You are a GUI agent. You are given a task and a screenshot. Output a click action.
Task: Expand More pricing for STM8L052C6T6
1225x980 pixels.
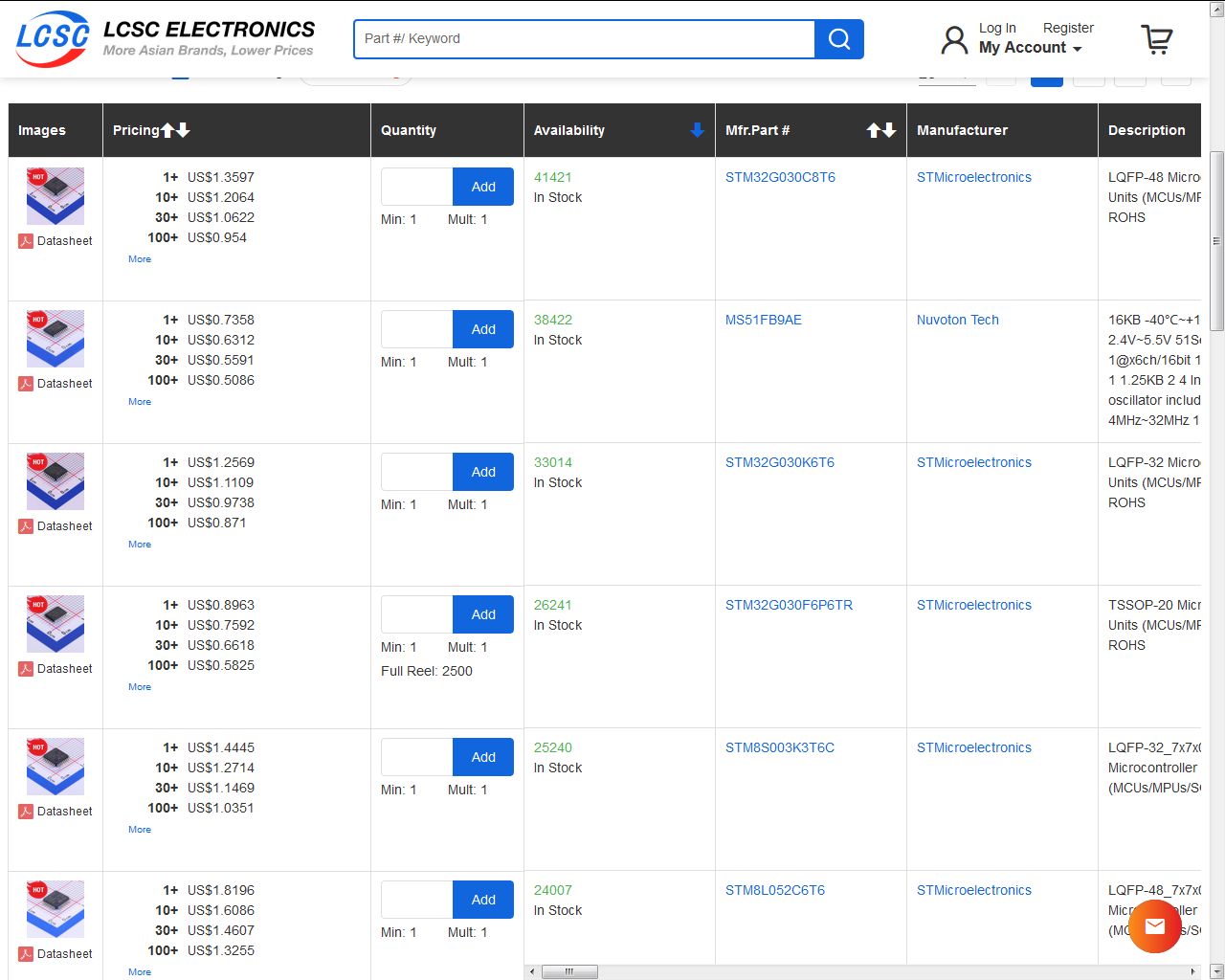[140, 972]
